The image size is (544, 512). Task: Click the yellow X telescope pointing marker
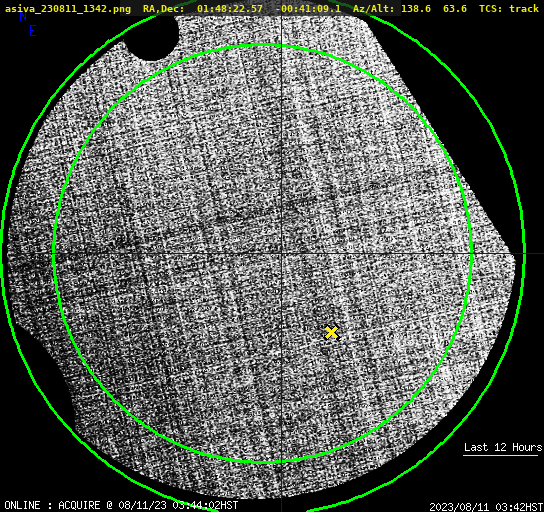332,332
